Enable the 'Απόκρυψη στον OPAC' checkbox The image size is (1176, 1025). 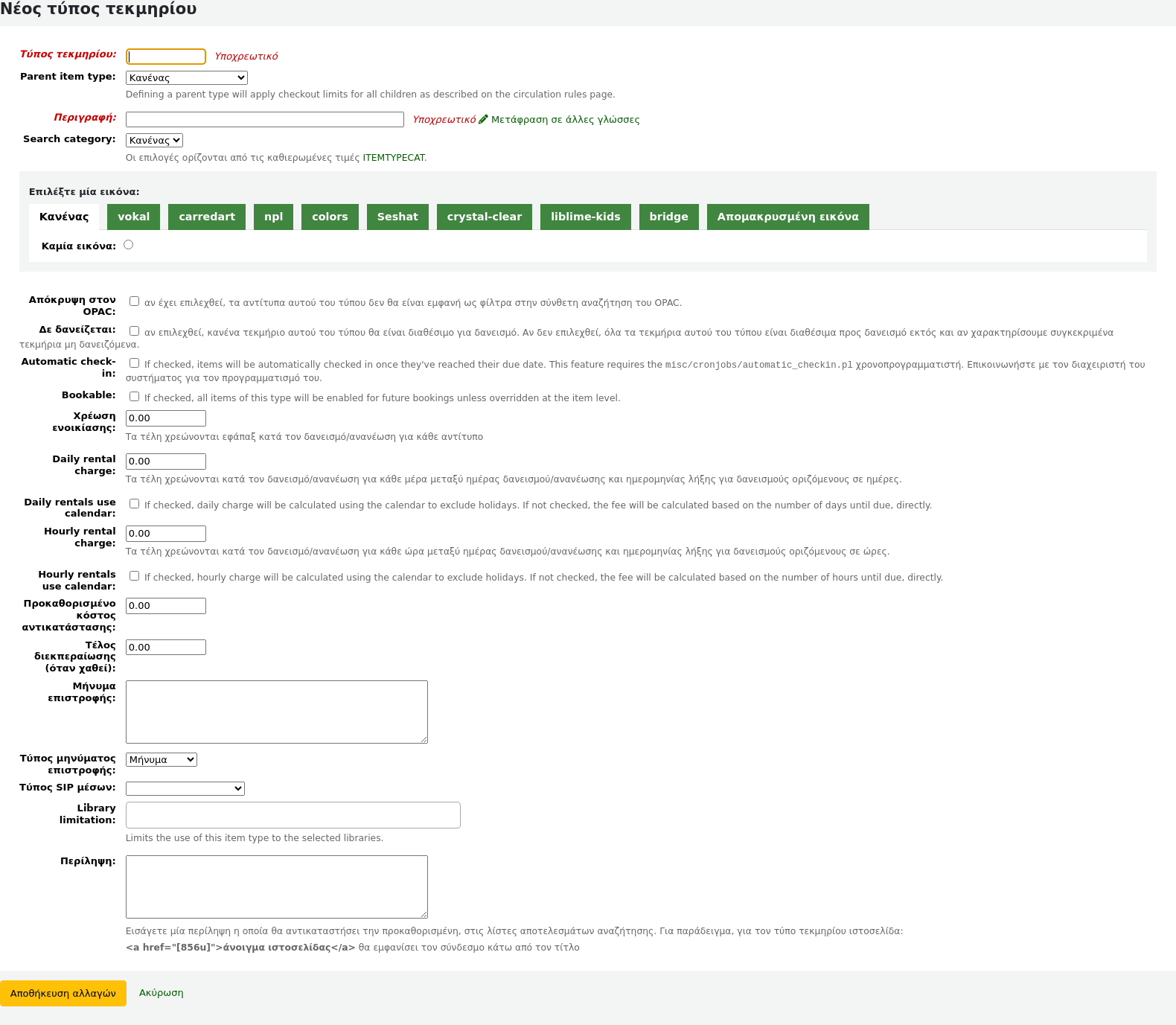[135, 301]
